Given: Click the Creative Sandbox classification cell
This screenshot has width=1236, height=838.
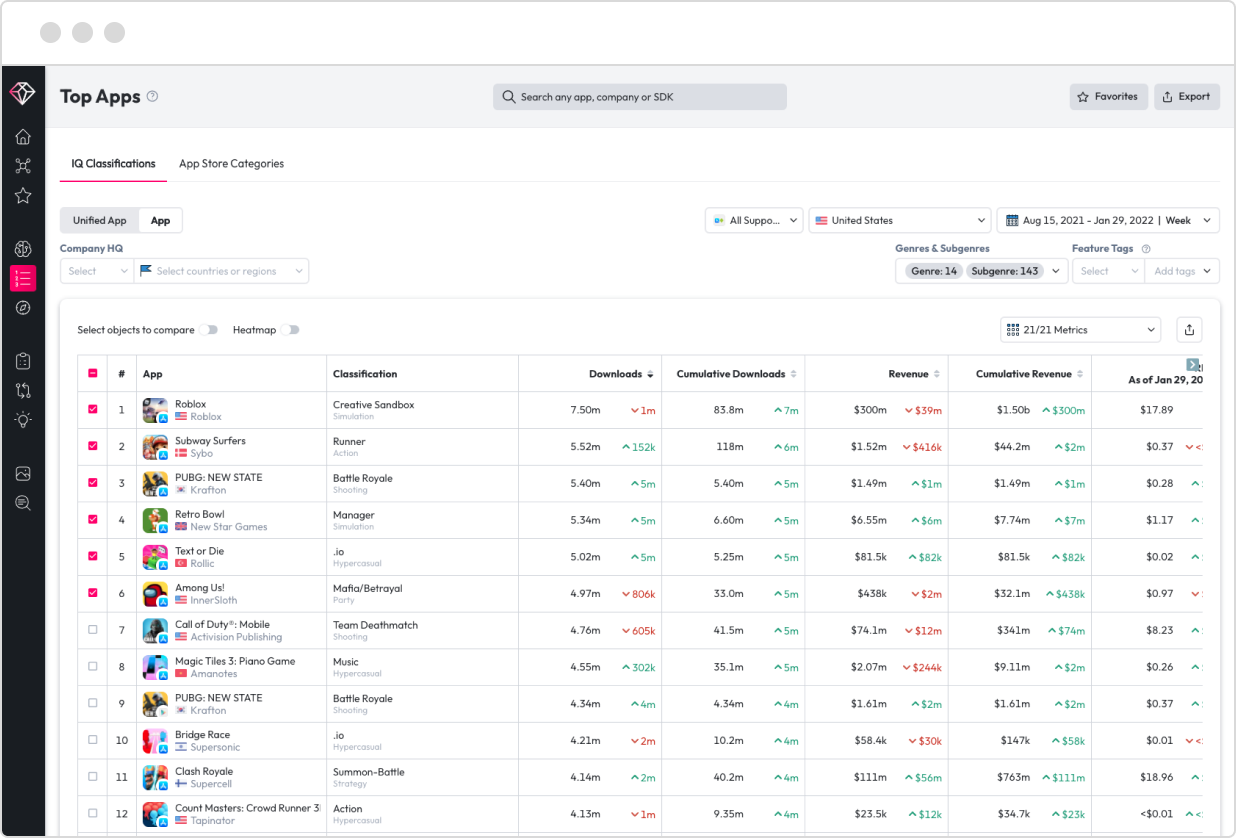Looking at the screenshot, I should point(374,405).
